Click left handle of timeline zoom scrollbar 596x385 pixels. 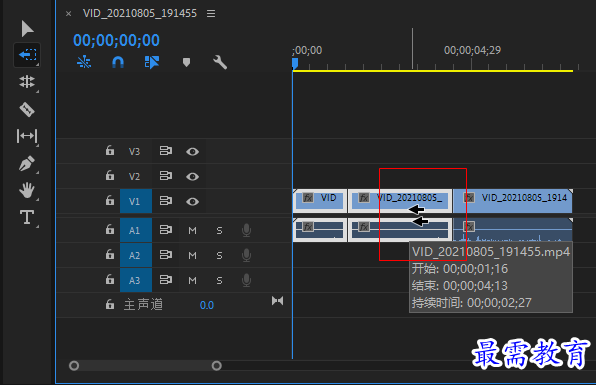pos(74,366)
